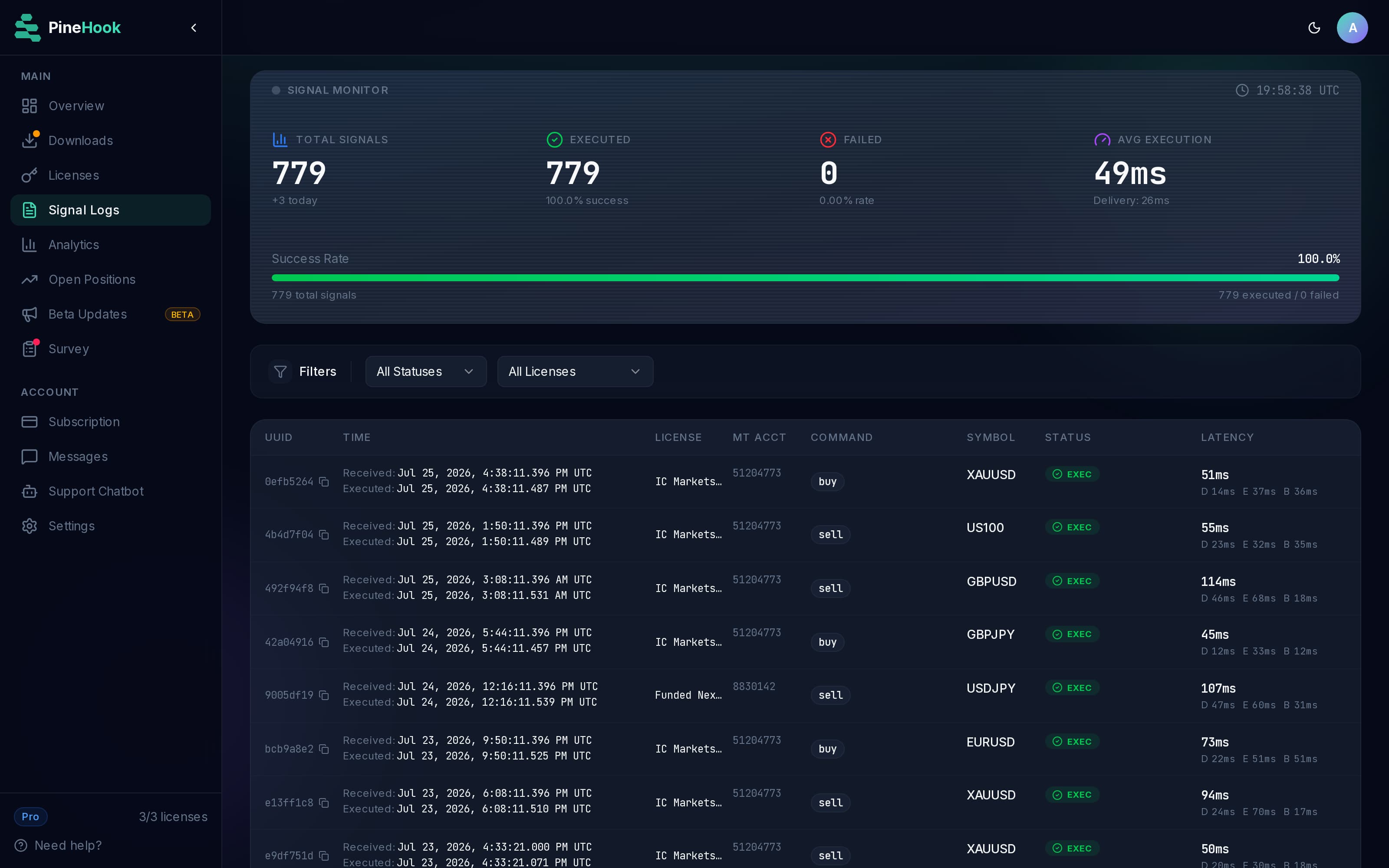Open the All Statuses dropdown

(426, 372)
